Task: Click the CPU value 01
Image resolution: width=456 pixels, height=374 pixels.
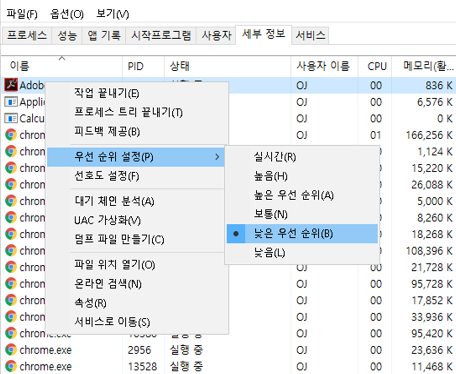Action: (x=376, y=135)
